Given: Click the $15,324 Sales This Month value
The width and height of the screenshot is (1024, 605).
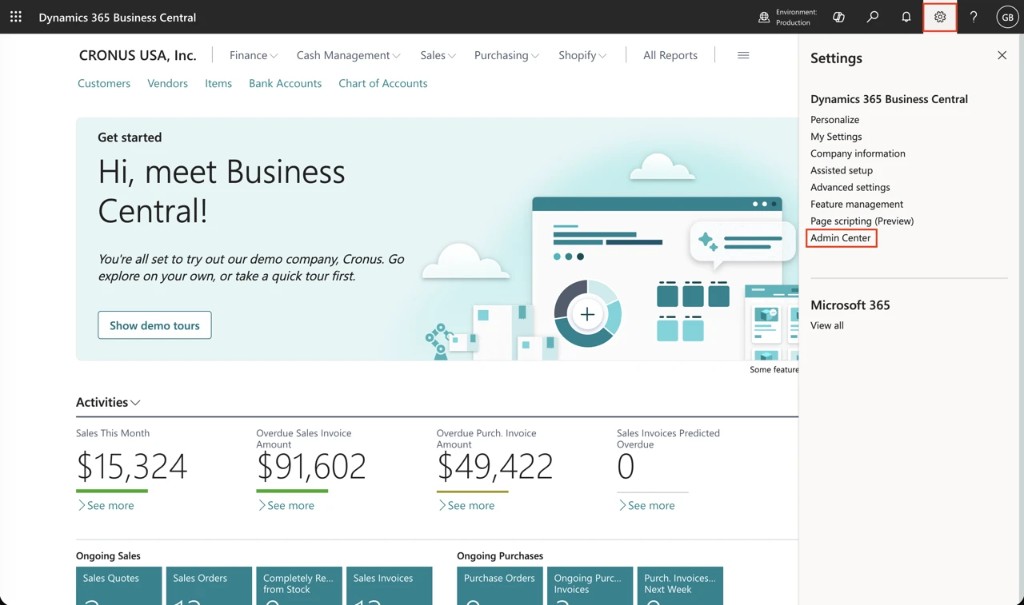Looking at the screenshot, I should 131,466.
